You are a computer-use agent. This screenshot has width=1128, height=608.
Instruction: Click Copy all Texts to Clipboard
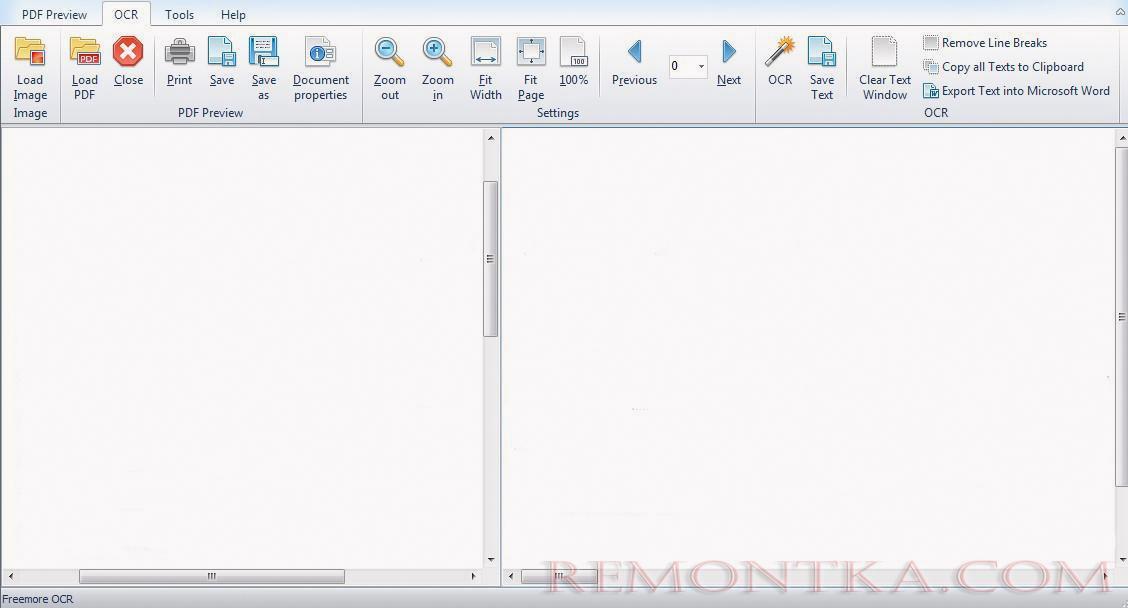click(x=1012, y=67)
